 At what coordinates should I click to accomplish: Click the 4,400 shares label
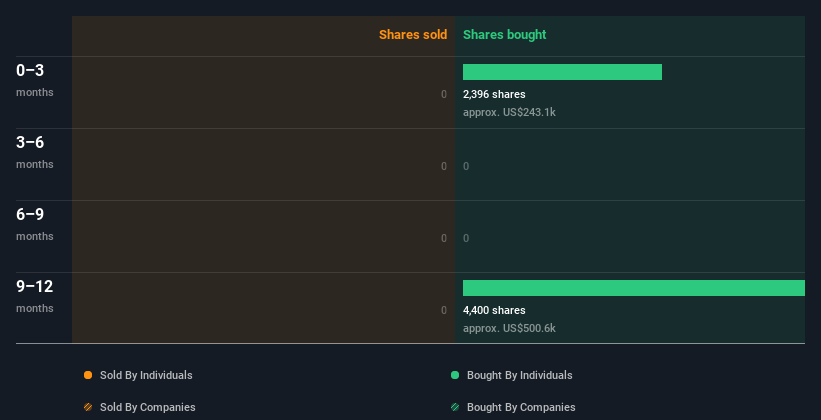494,310
